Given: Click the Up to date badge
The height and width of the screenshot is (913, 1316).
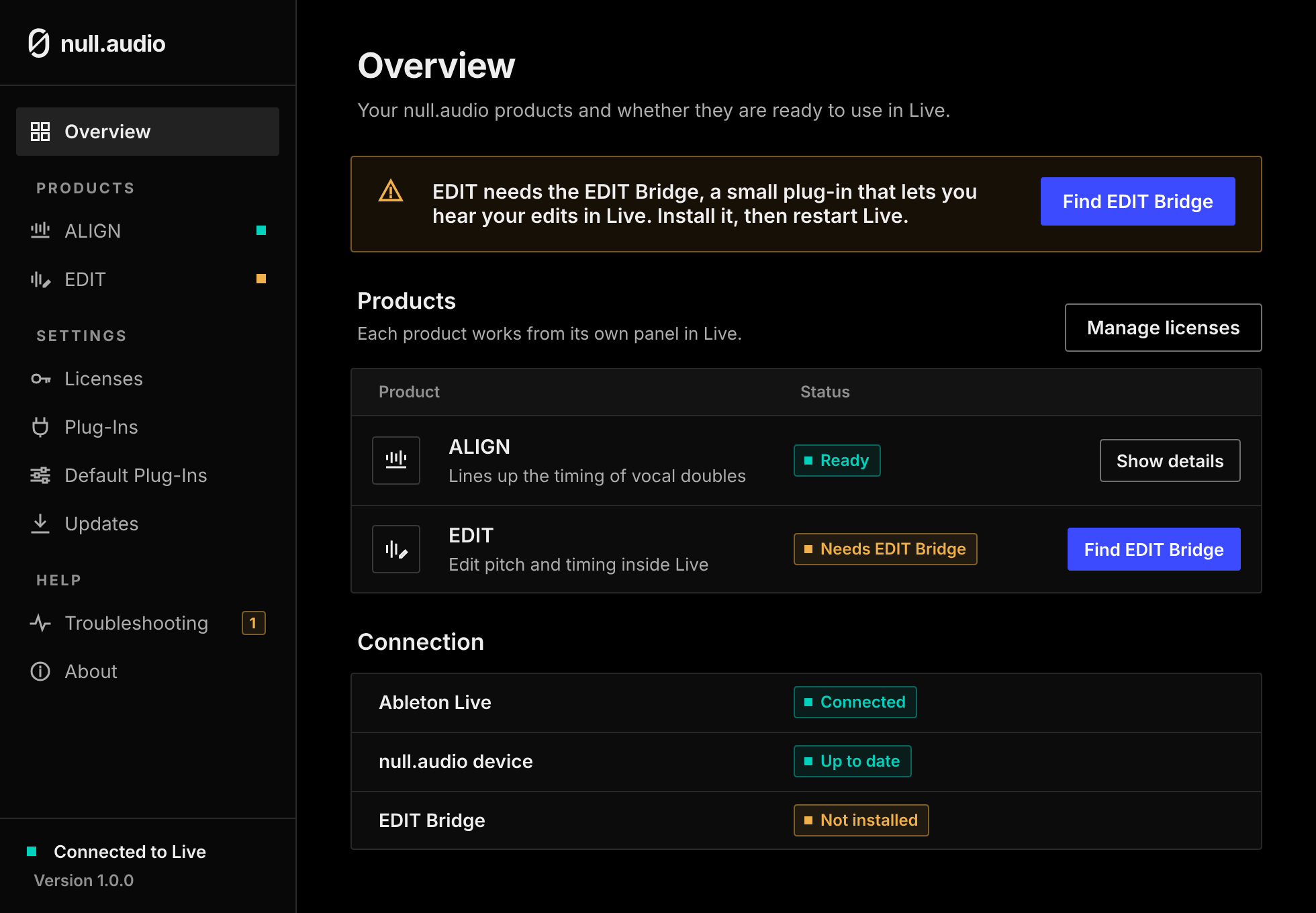Looking at the screenshot, I should click(x=853, y=761).
